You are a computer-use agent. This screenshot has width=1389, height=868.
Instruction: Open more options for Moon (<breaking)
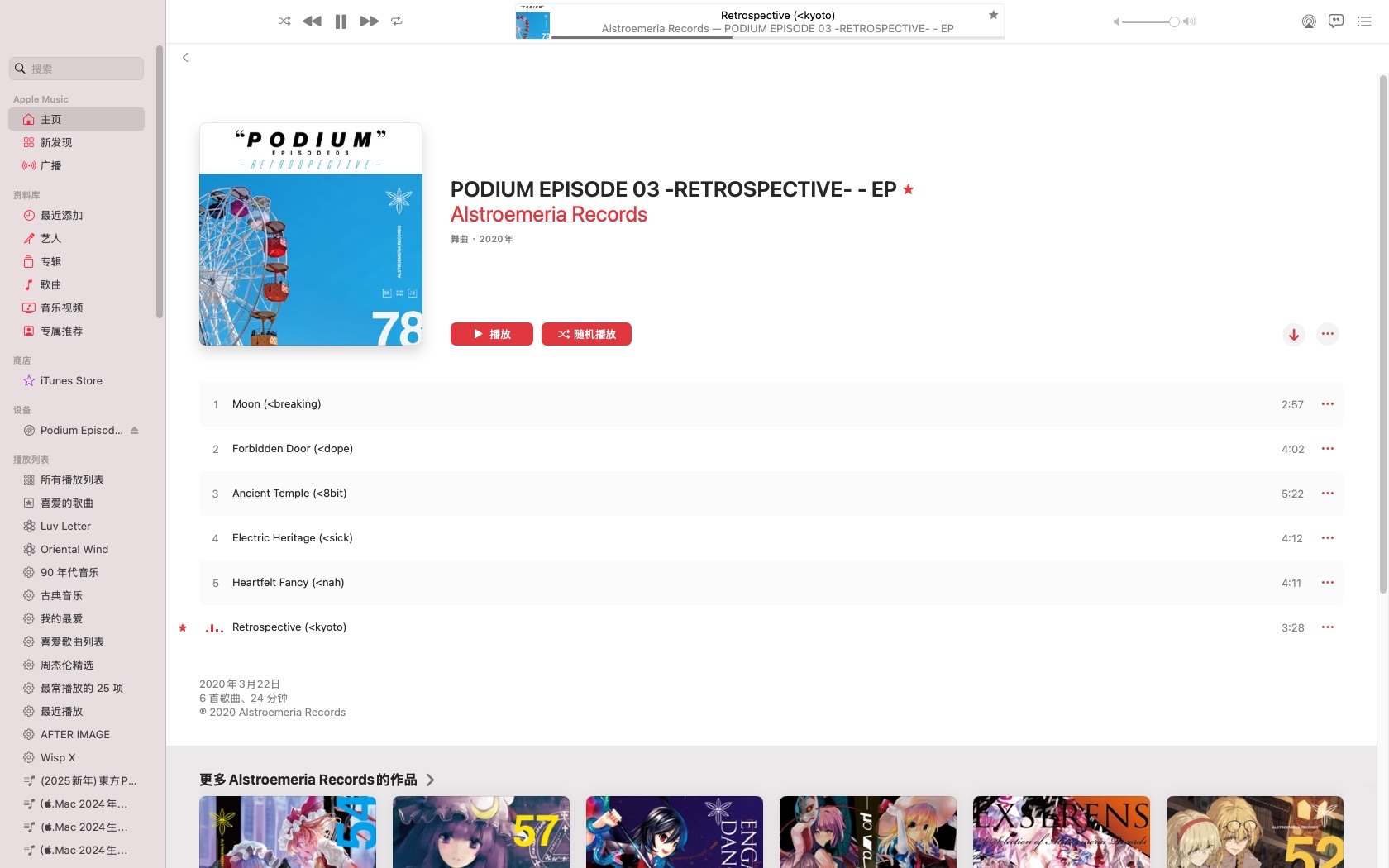click(x=1328, y=404)
